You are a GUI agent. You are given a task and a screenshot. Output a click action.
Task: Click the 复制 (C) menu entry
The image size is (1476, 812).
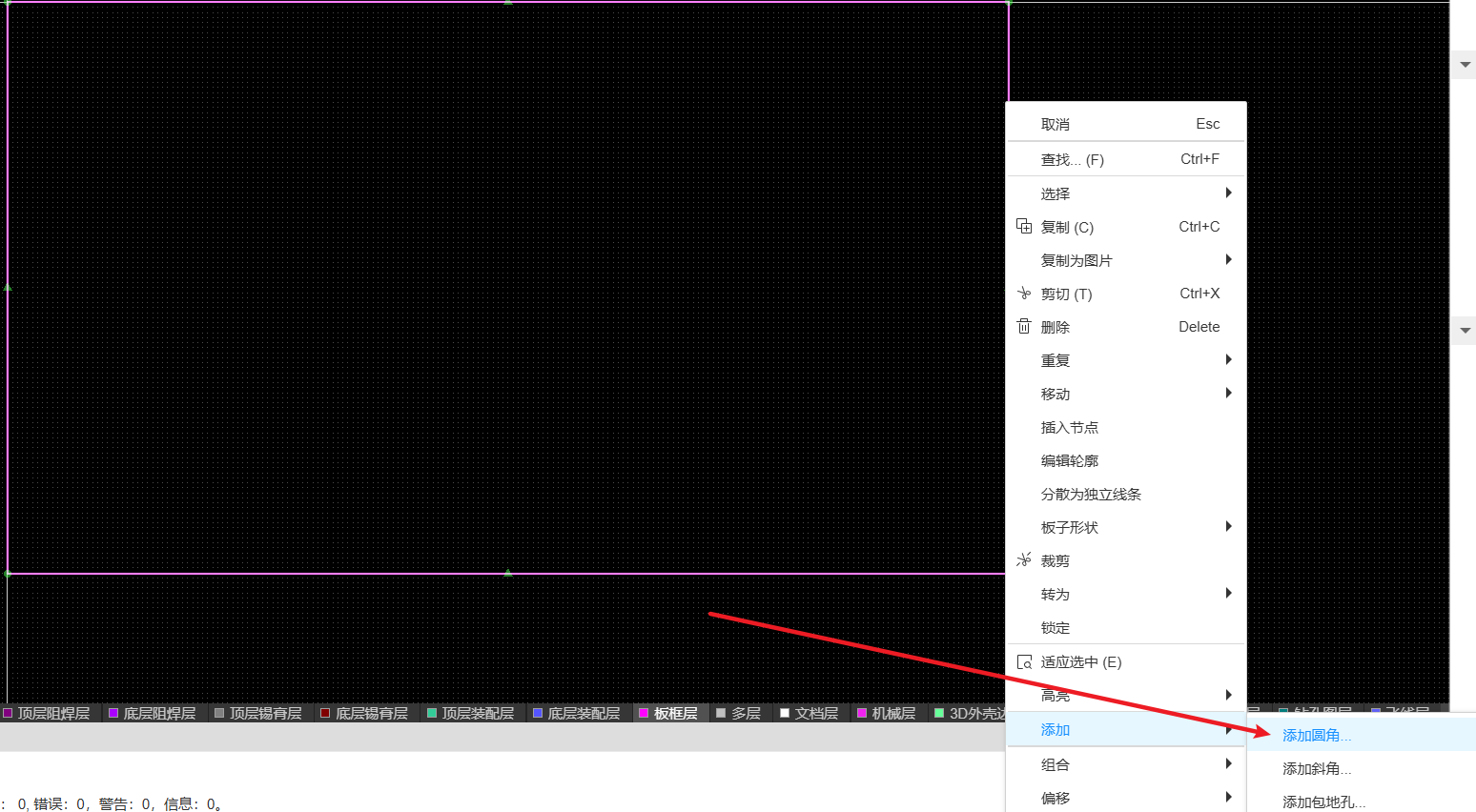tap(1126, 227)
